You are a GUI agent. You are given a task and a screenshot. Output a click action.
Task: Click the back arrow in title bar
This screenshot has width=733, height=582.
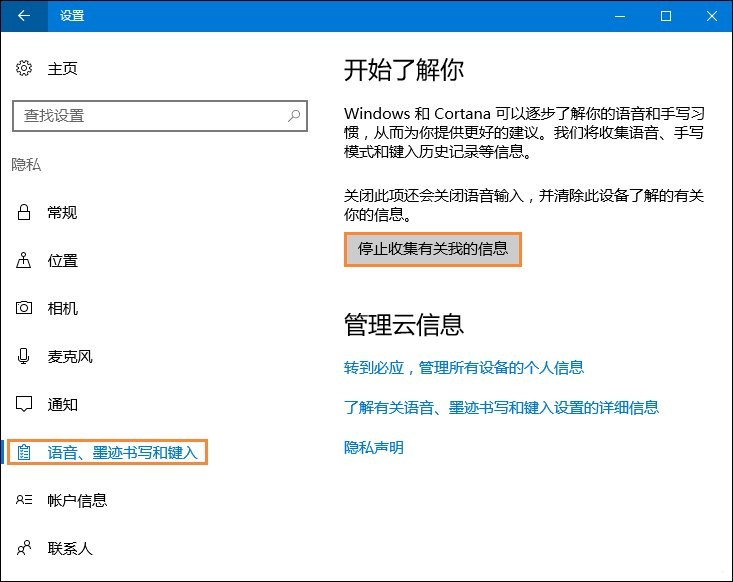(x=24, y=16)
